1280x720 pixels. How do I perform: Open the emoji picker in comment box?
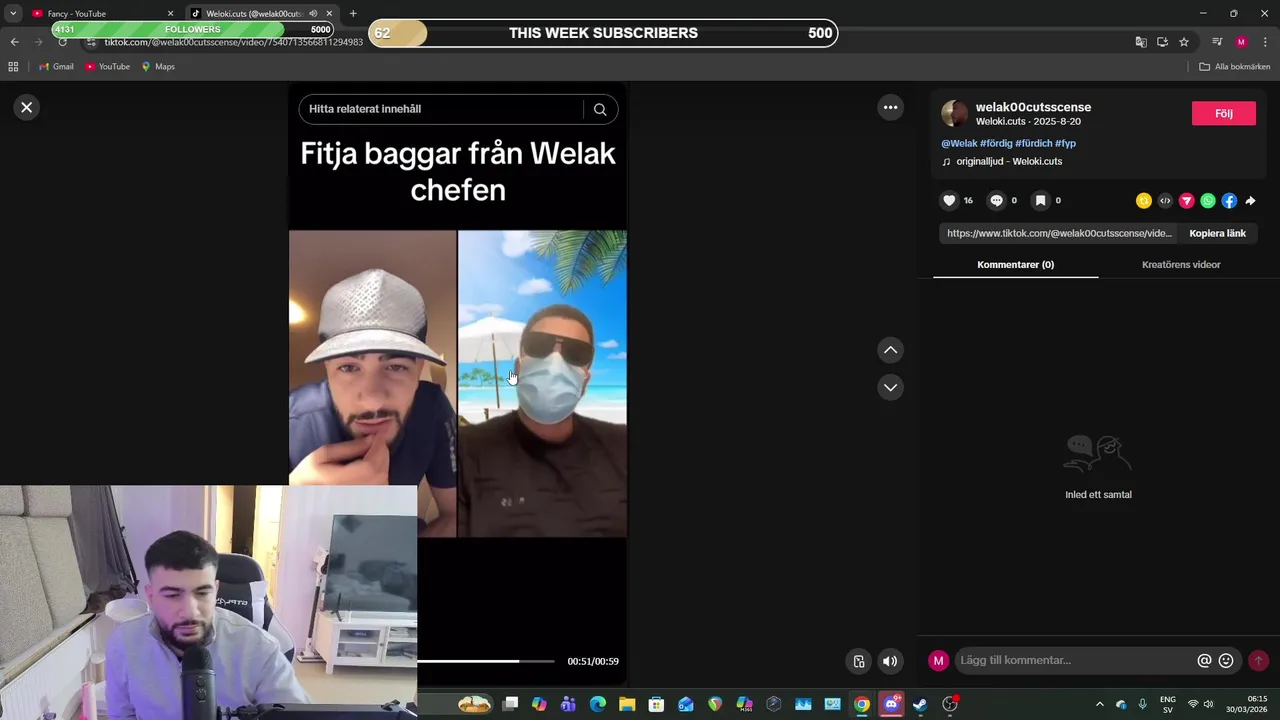[x=1226, y=660]
